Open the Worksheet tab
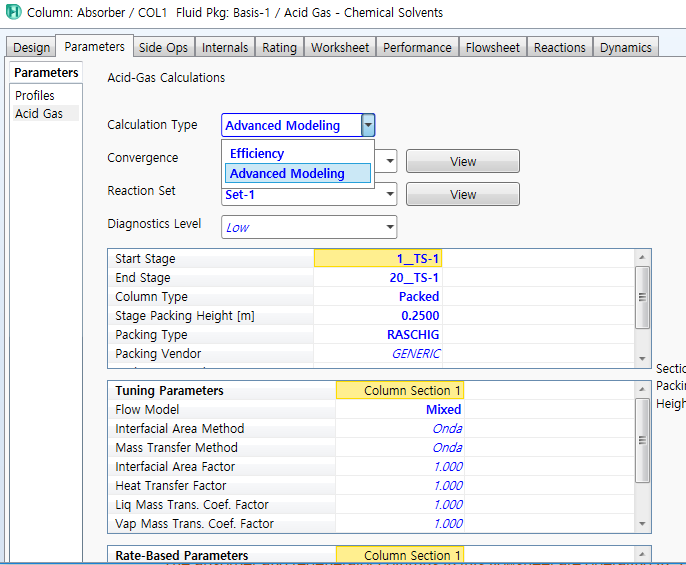The height and width of the screenshot is (565, 686). click(x=340, y=47)
